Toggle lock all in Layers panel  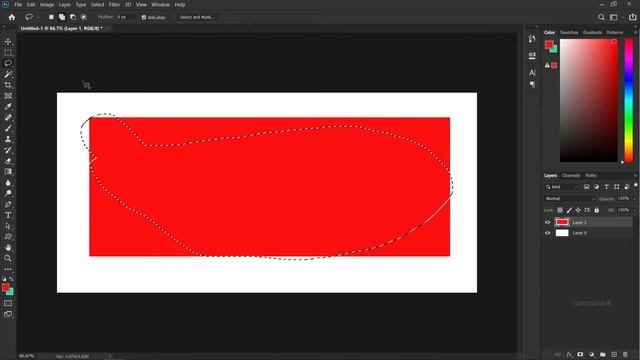pyautogui.click(x=596, y=210)
